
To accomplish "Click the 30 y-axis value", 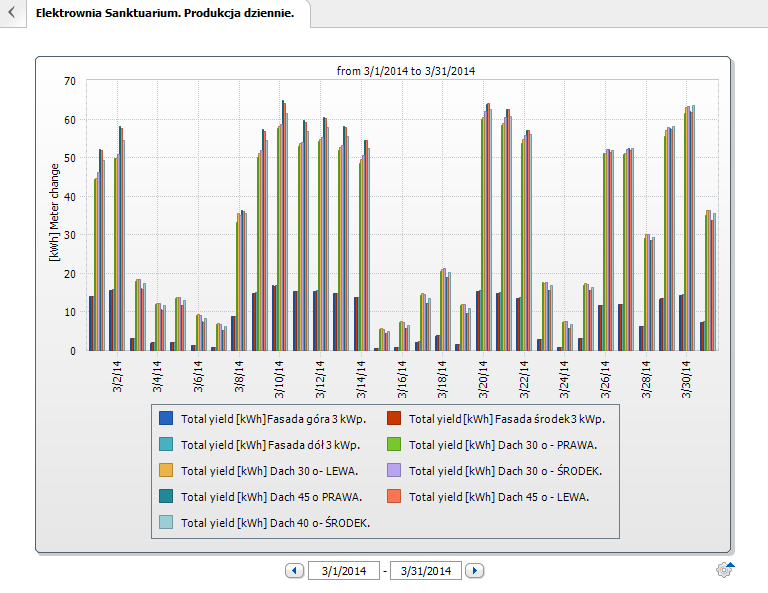I will [x=70, y=235].
